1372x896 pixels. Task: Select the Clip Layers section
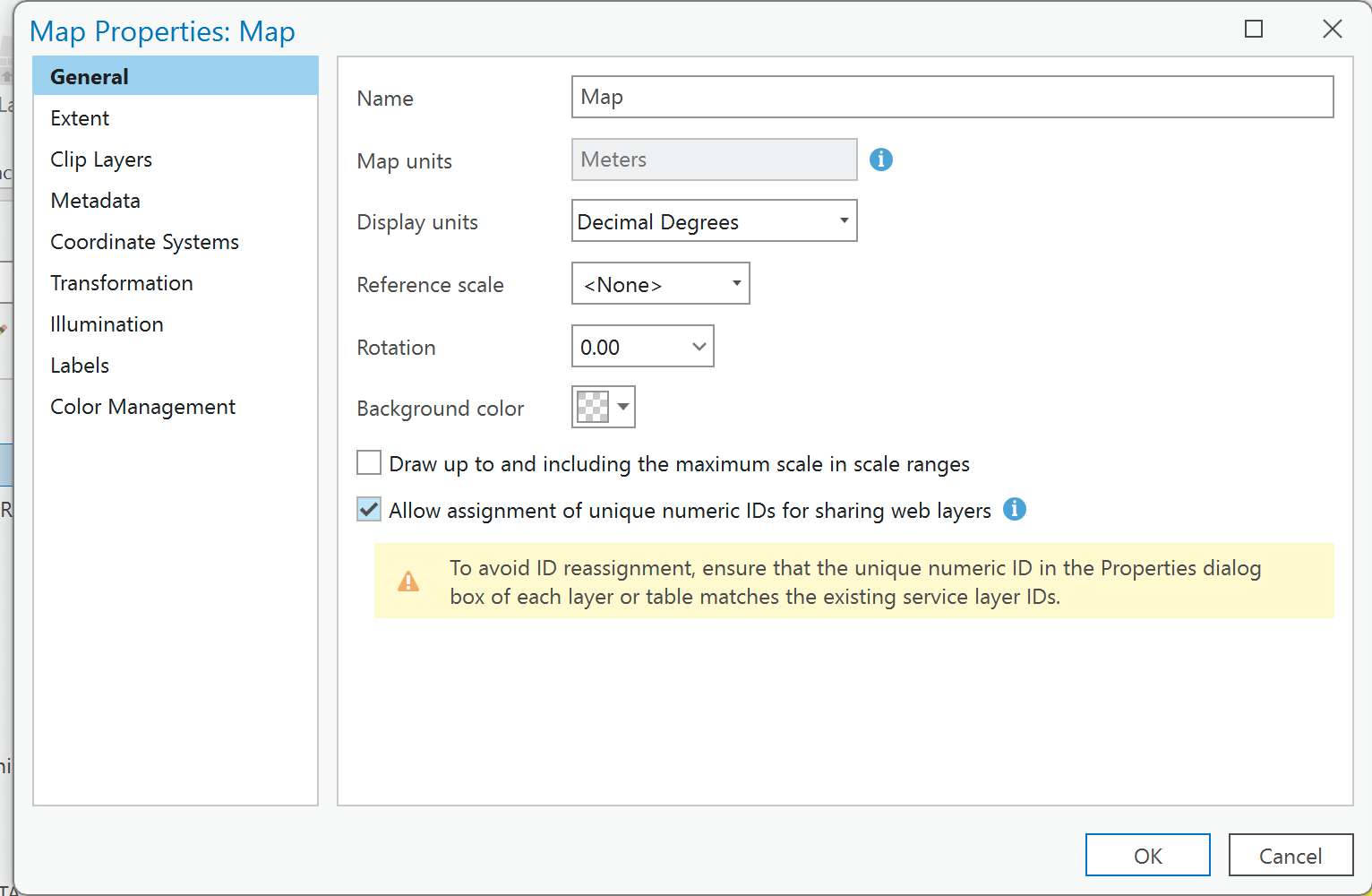pyautogui.click(x=101, y=159)
